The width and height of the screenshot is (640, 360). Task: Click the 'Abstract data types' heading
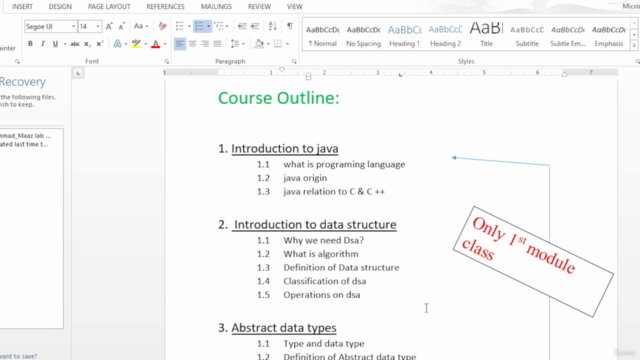point(284,328)
